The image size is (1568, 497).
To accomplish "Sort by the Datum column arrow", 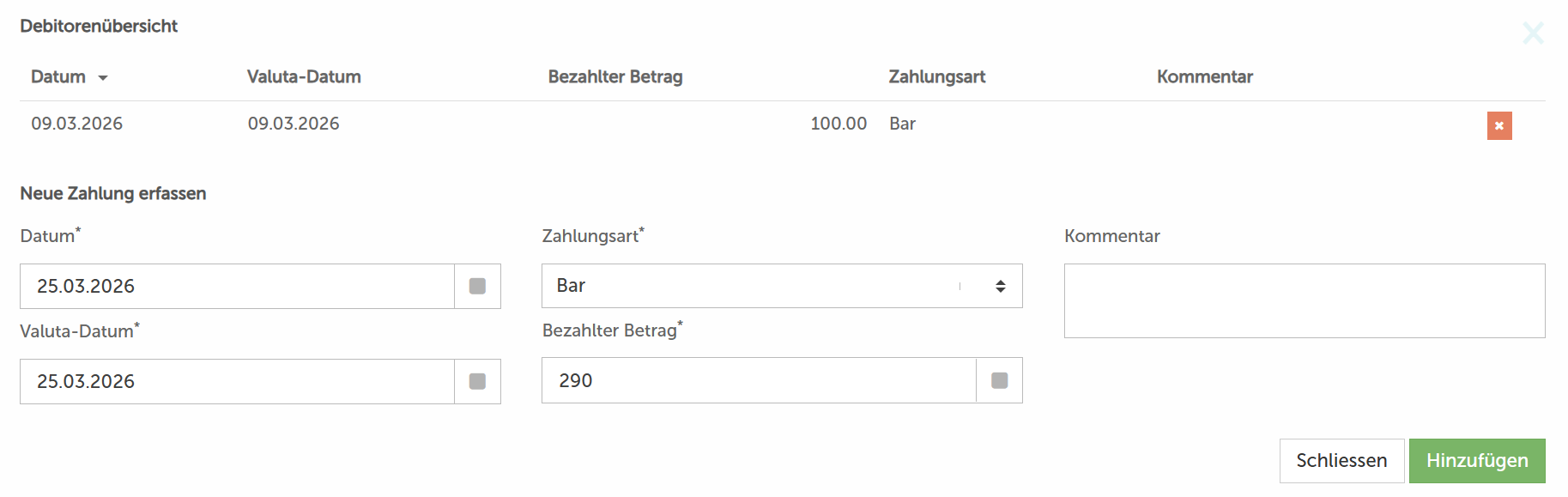I will pyautogui.click(x=103, y=78).
